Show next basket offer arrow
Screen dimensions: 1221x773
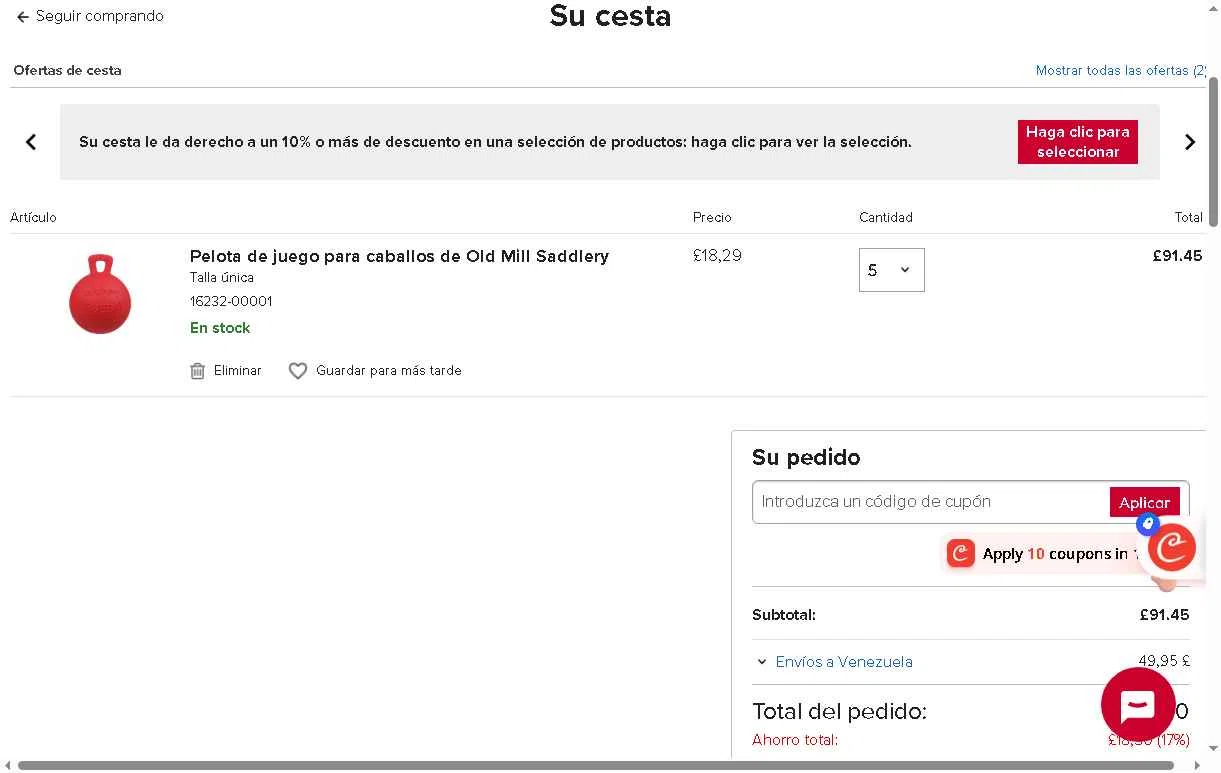pyautogui.click(x=1190, y=142)
